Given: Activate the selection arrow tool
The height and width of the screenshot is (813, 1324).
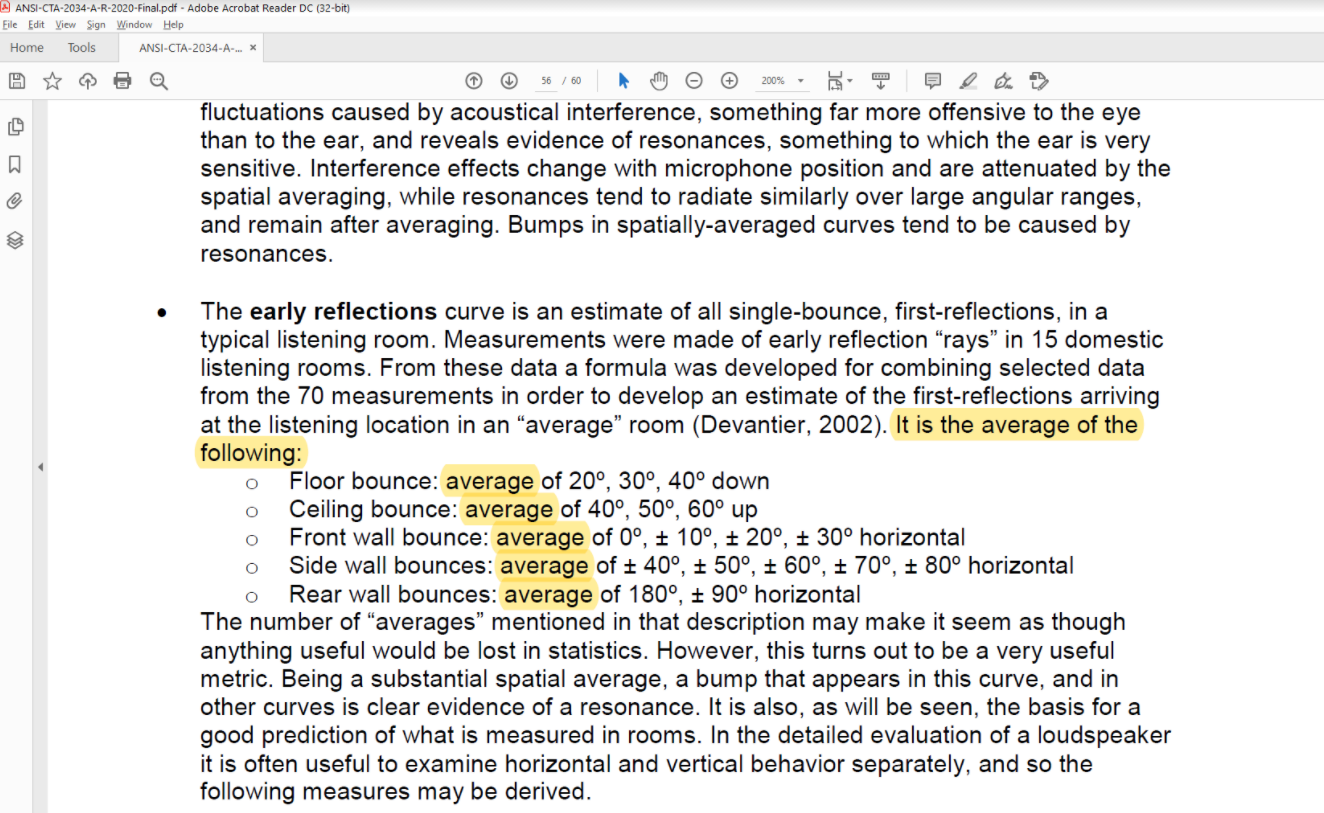Looking at the screenshot, I should pyautogui.click(x=624, y=81).
